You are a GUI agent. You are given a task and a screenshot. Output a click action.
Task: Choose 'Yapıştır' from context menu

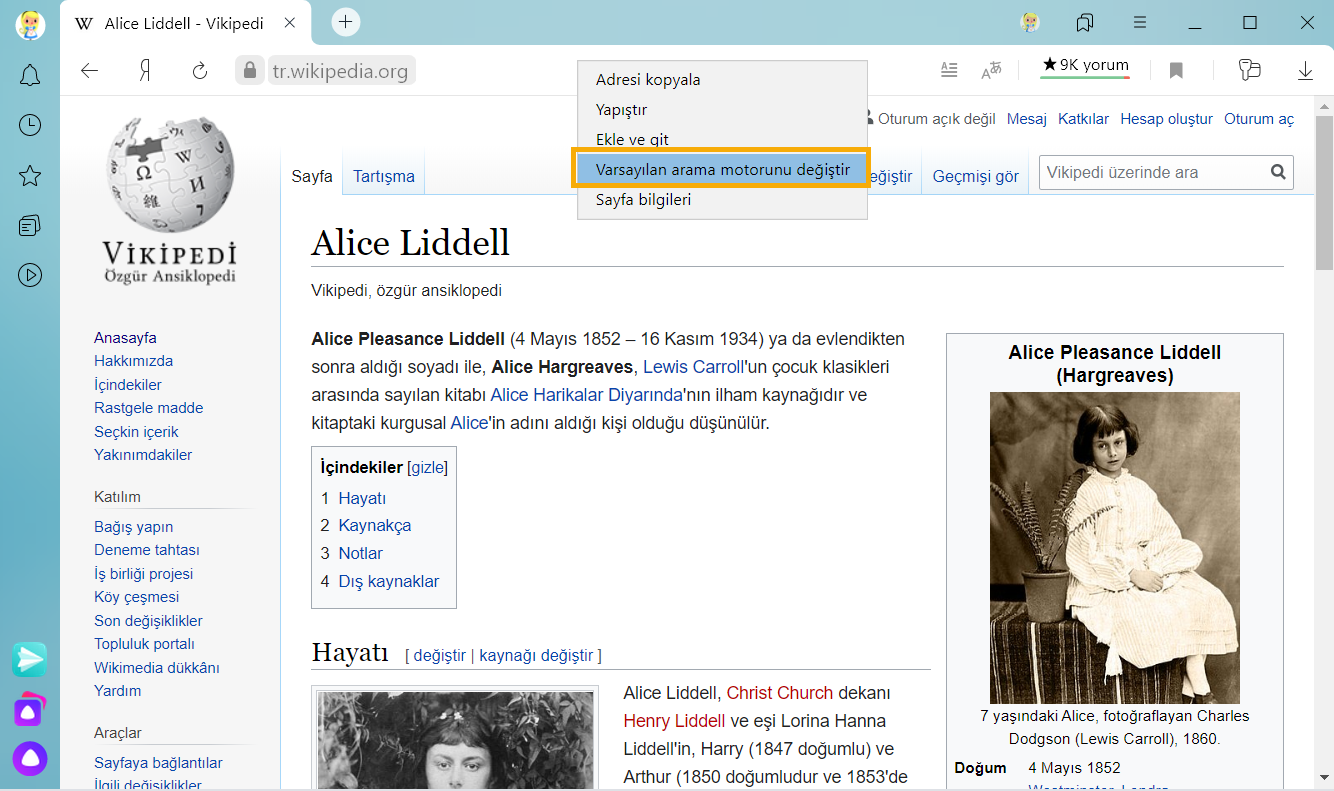tap(722, 110)
